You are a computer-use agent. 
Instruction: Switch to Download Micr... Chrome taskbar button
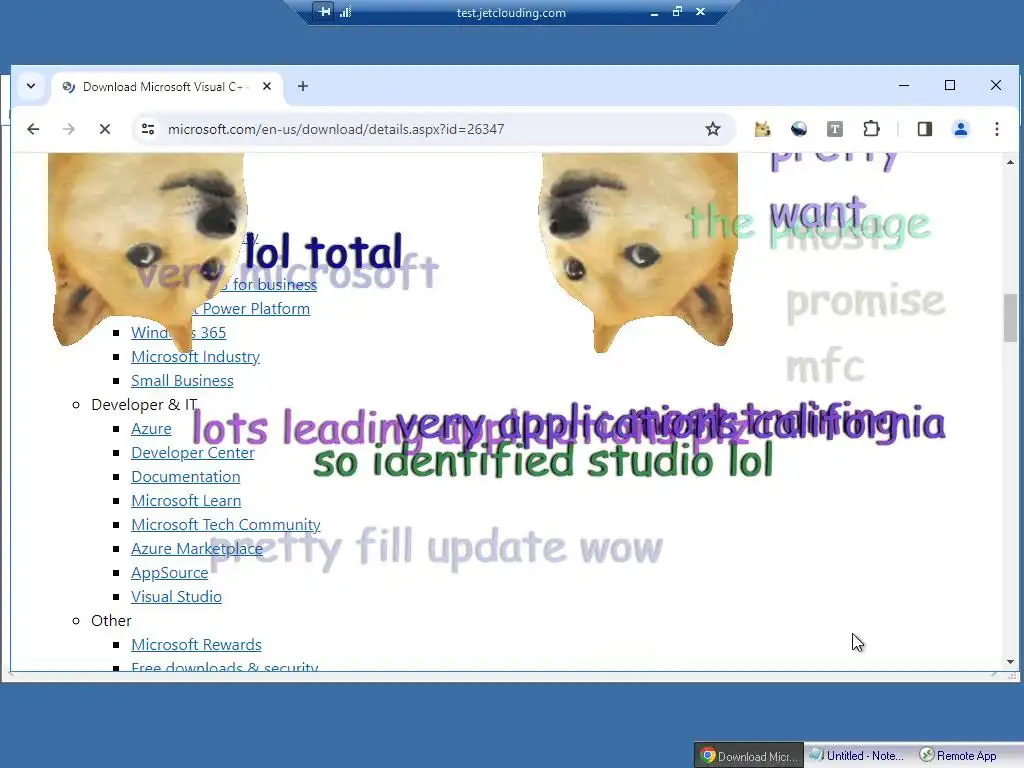(x=749, y=756)
